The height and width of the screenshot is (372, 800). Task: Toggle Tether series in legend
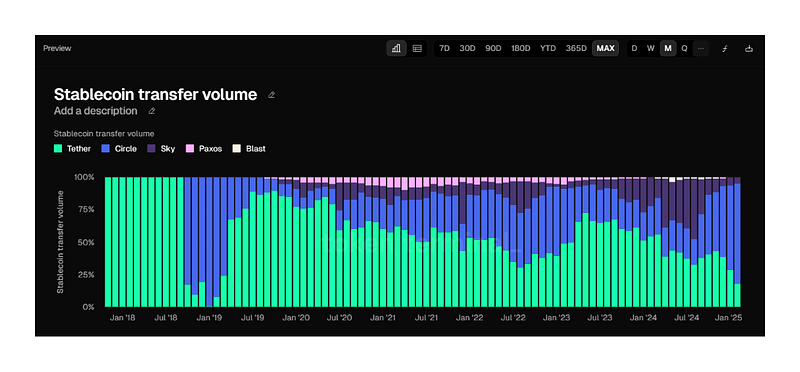pos(72,149)
